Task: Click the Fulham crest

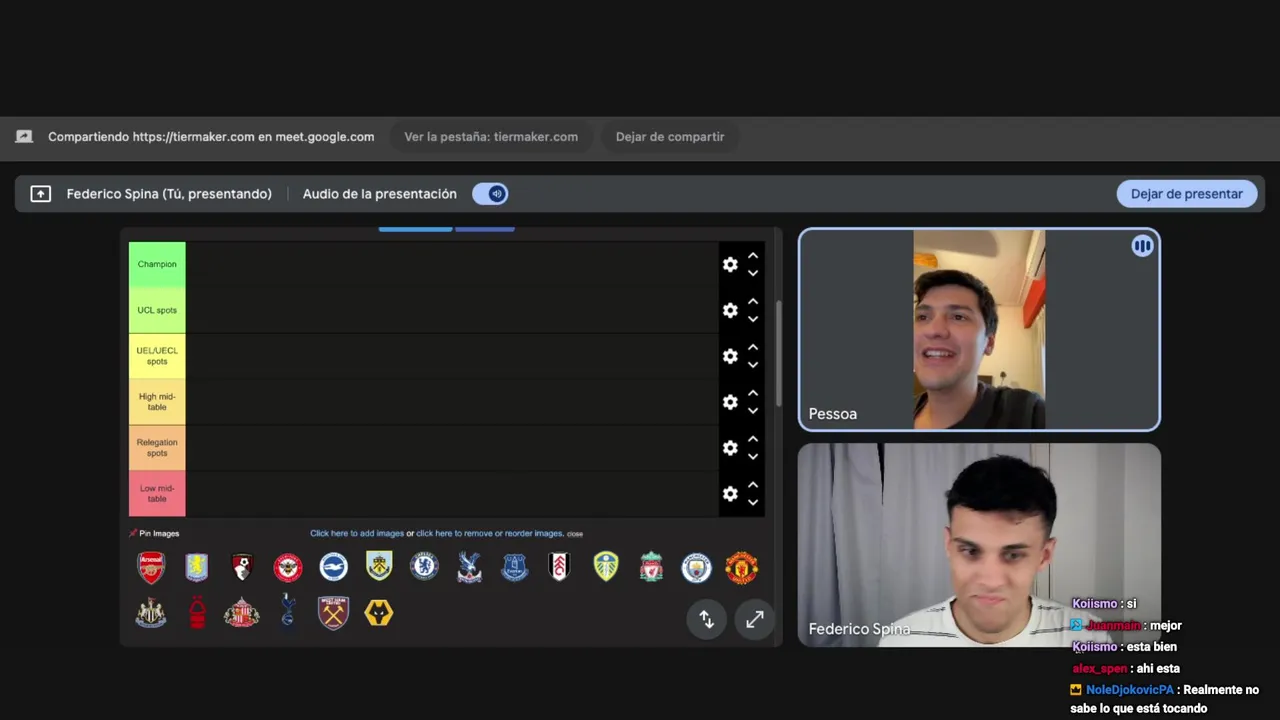Action: (x=559, y=568)
